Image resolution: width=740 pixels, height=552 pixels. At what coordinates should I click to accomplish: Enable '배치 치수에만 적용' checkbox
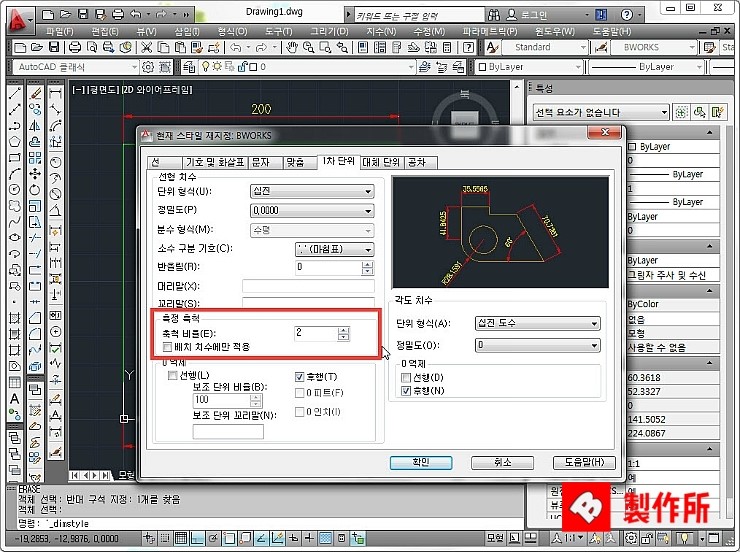pyautogui.click(x=167, y=347)
